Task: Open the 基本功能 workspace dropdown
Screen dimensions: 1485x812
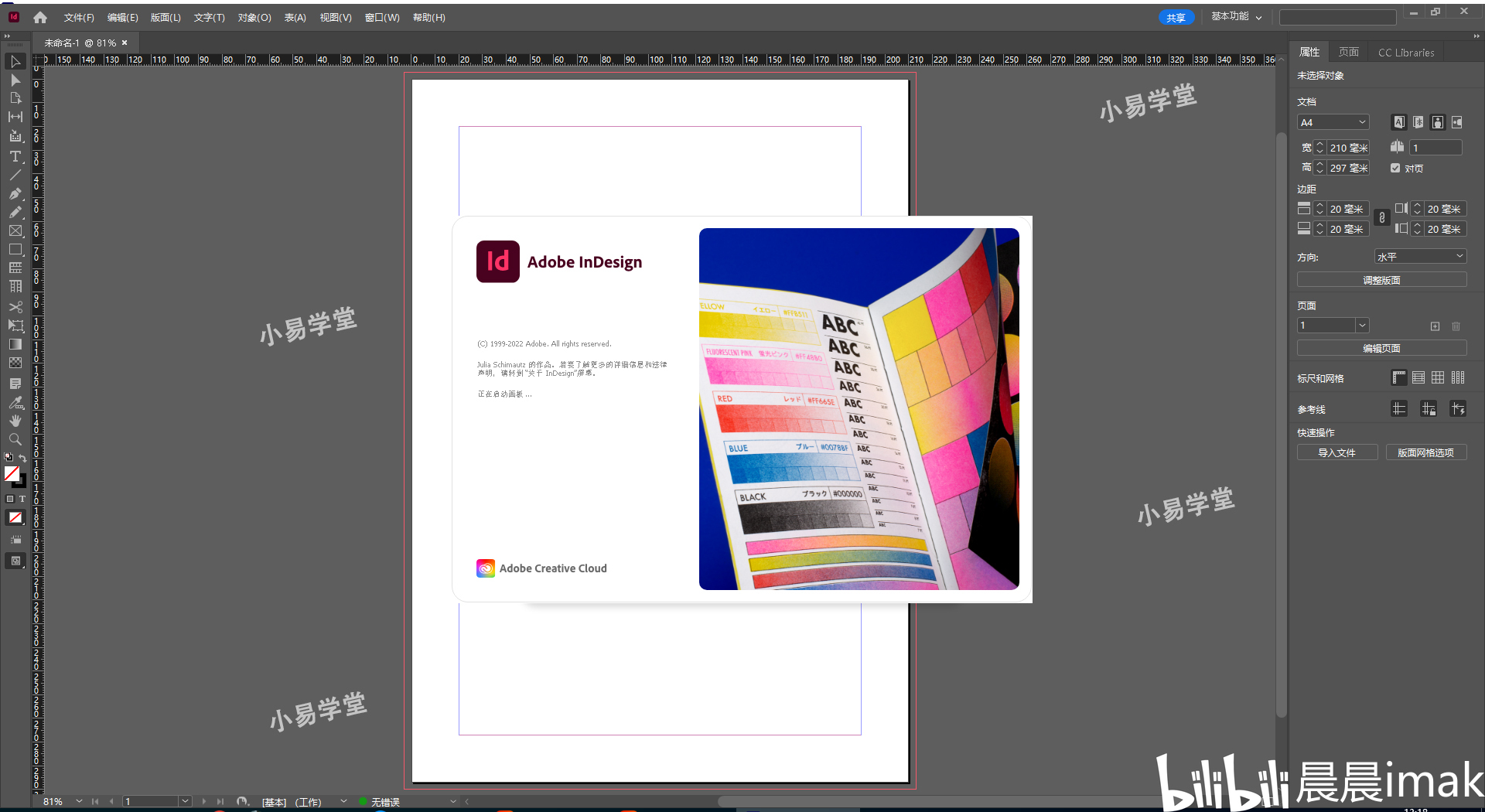Action: point(1236,16)
